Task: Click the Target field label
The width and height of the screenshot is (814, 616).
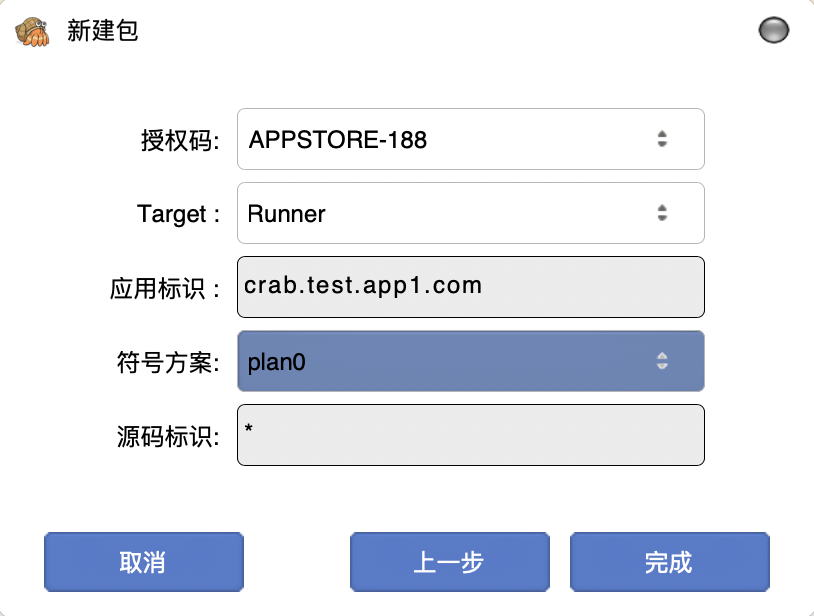Action: pos(178,214)
